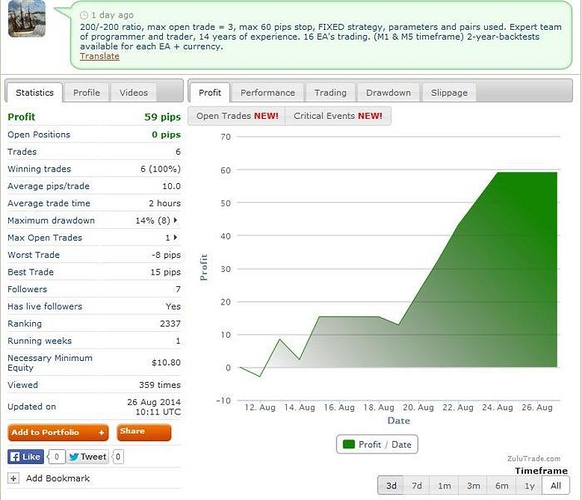Select the 3d timeframe button

(391, 486)
